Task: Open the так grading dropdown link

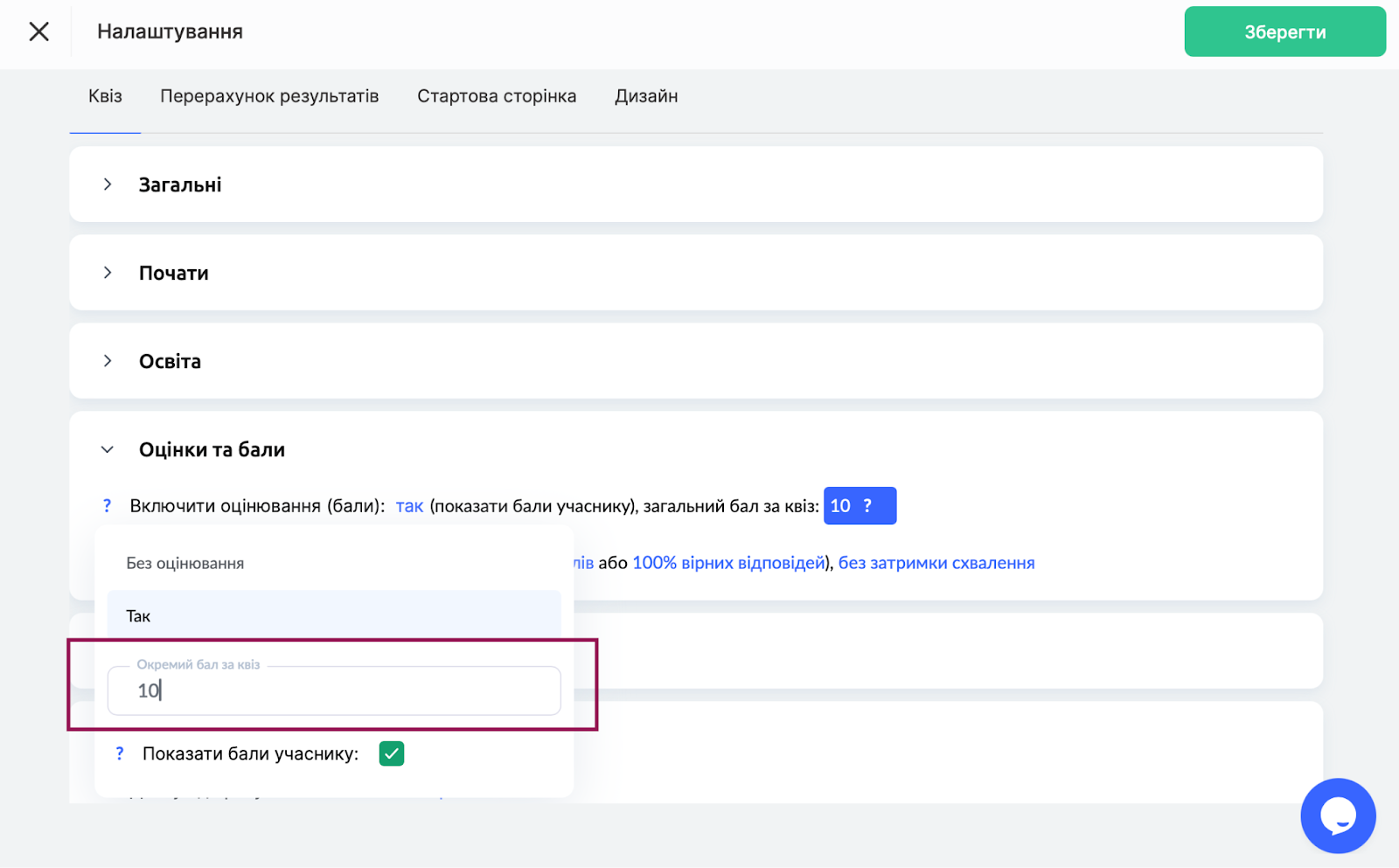Action: click(409, 505)
